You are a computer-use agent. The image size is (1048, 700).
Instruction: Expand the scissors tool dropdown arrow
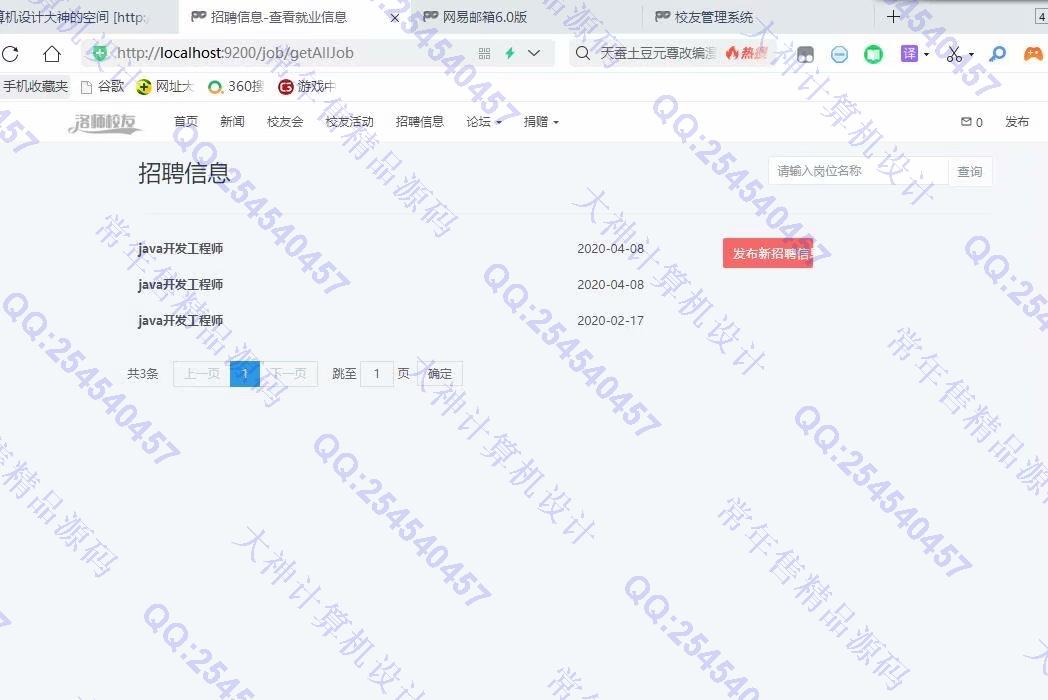(x=971, y=54)
